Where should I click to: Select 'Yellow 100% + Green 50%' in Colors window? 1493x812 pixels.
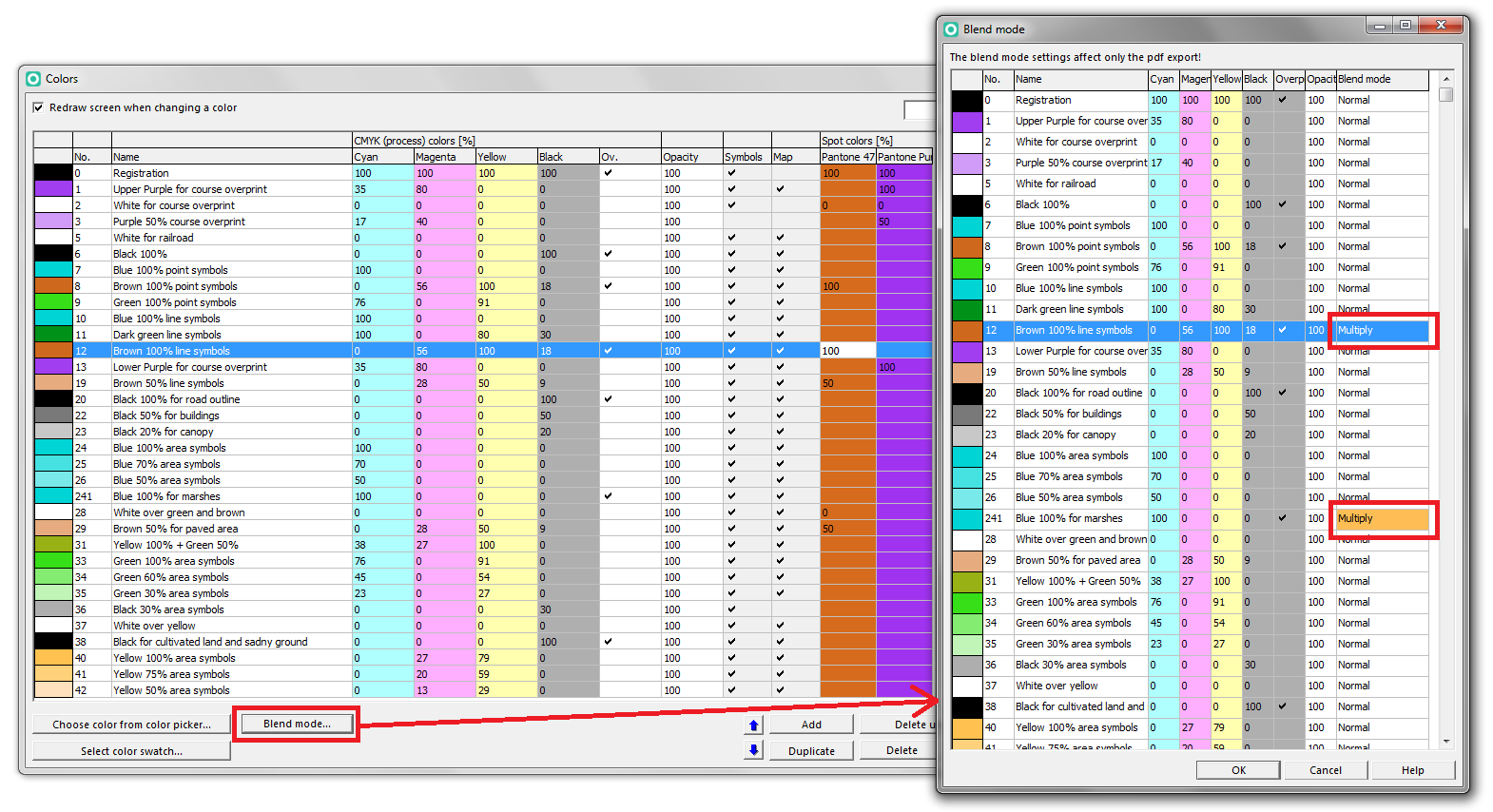point(176,545)
